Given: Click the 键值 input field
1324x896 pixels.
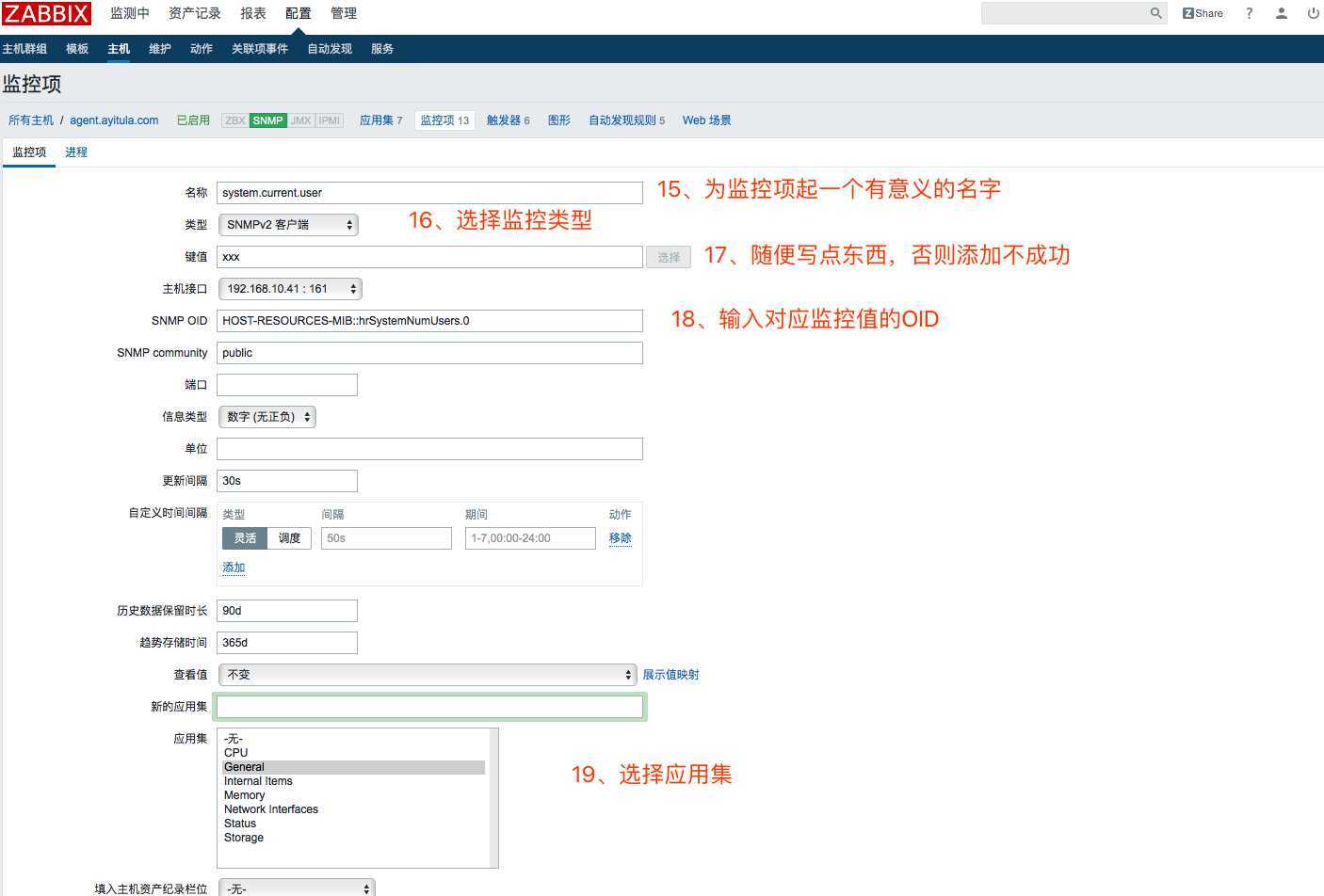Looking at the screenshot, I should click(x=429, y=257).
